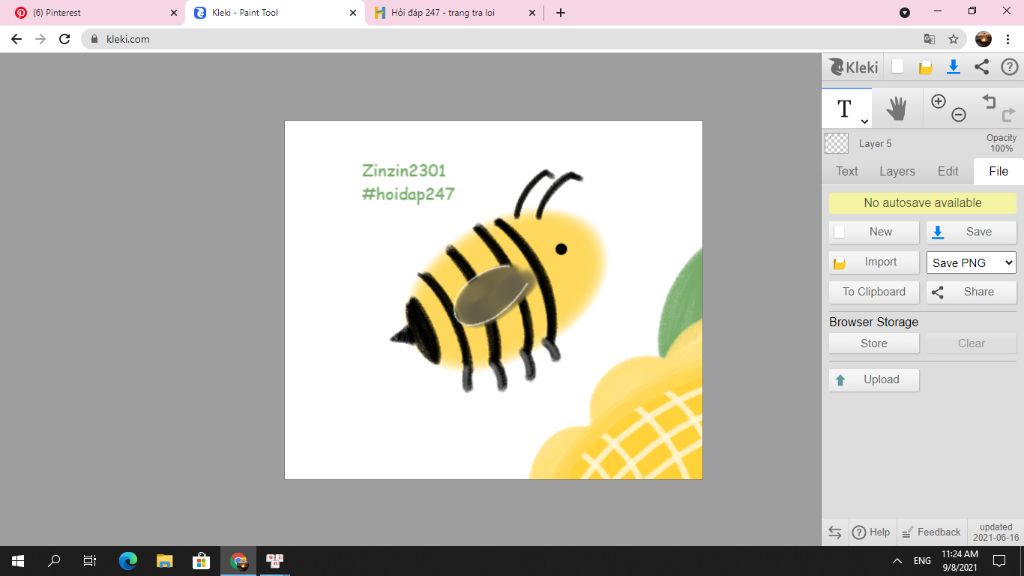1024x576 pixels.
Task: Switch to the File tab
Action: 999,171
